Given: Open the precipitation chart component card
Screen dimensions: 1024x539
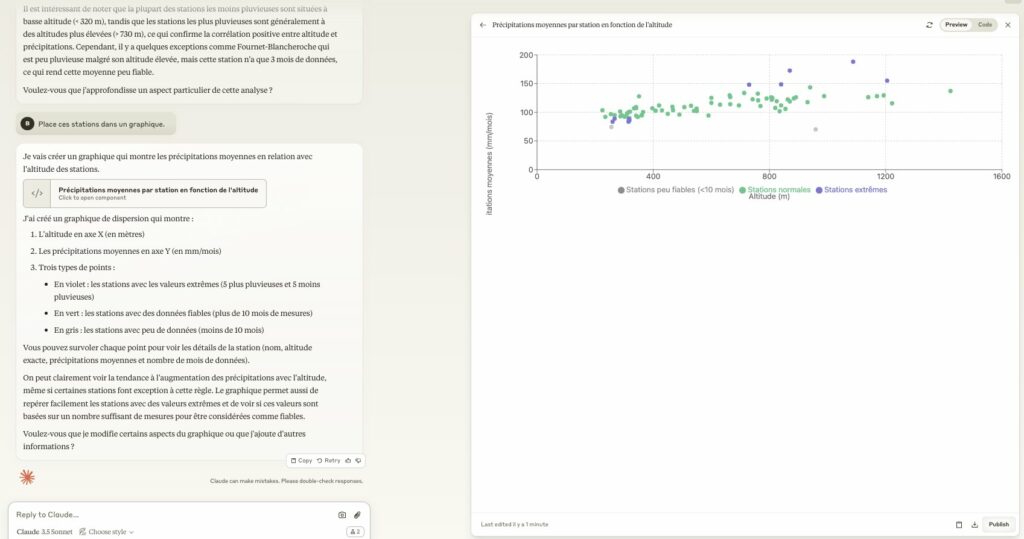Looking at the screenshot, I should point(144,193).
